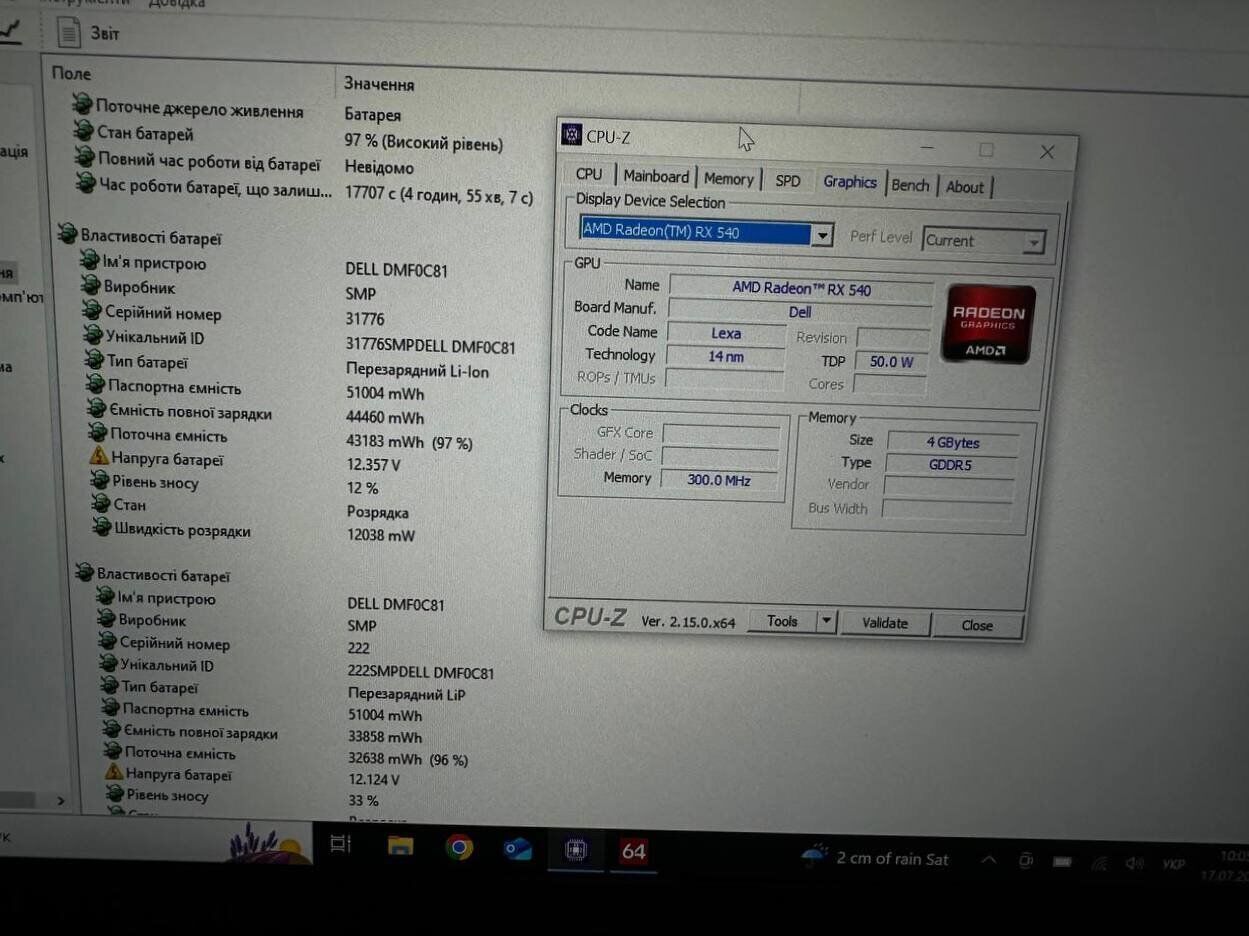The image size is (1249, 936).
Task: Switch to the Mainboard tab
Action: tap(656, 177)
